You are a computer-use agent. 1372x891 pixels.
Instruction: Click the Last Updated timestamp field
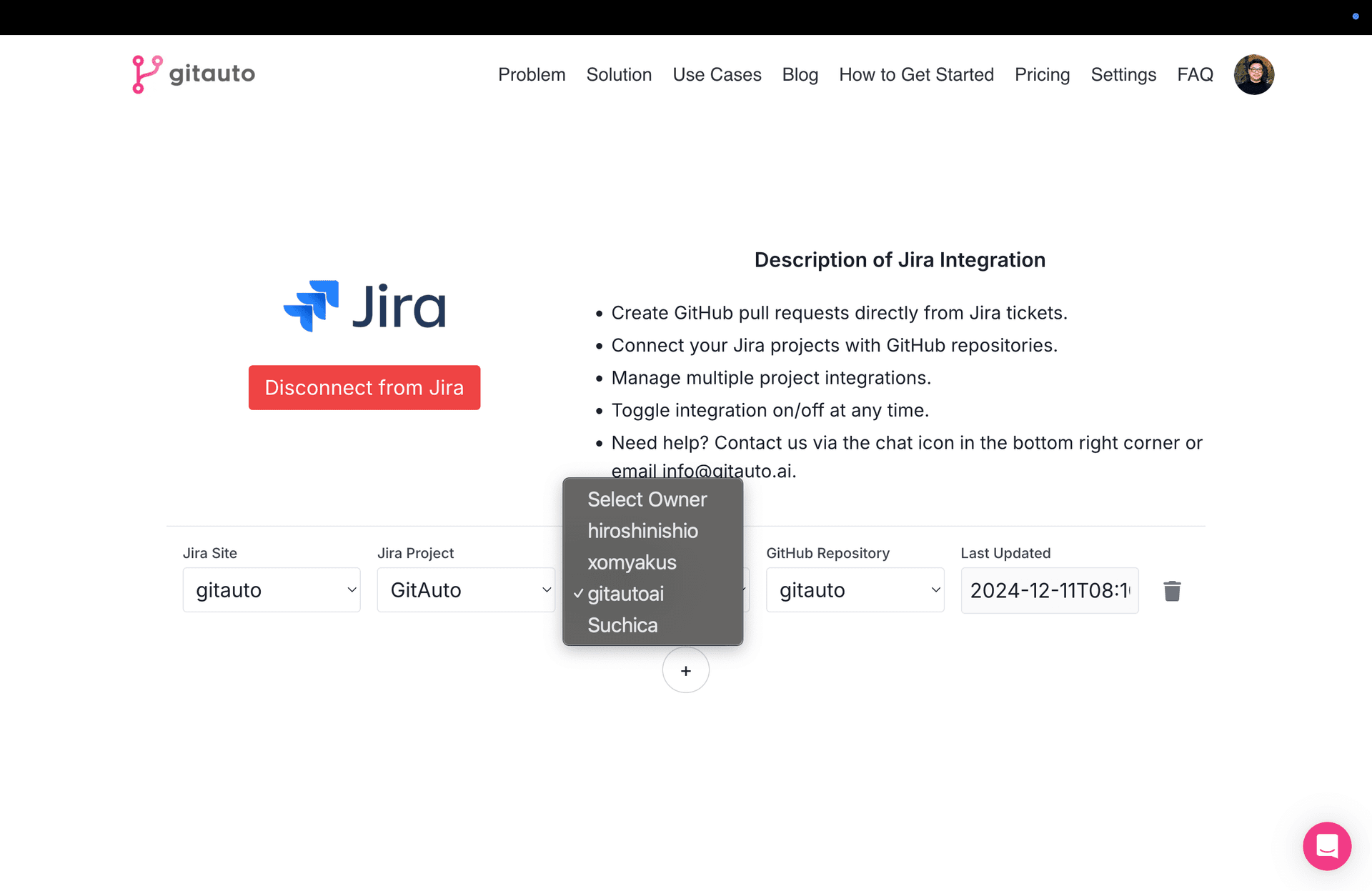click(1050, 589)
